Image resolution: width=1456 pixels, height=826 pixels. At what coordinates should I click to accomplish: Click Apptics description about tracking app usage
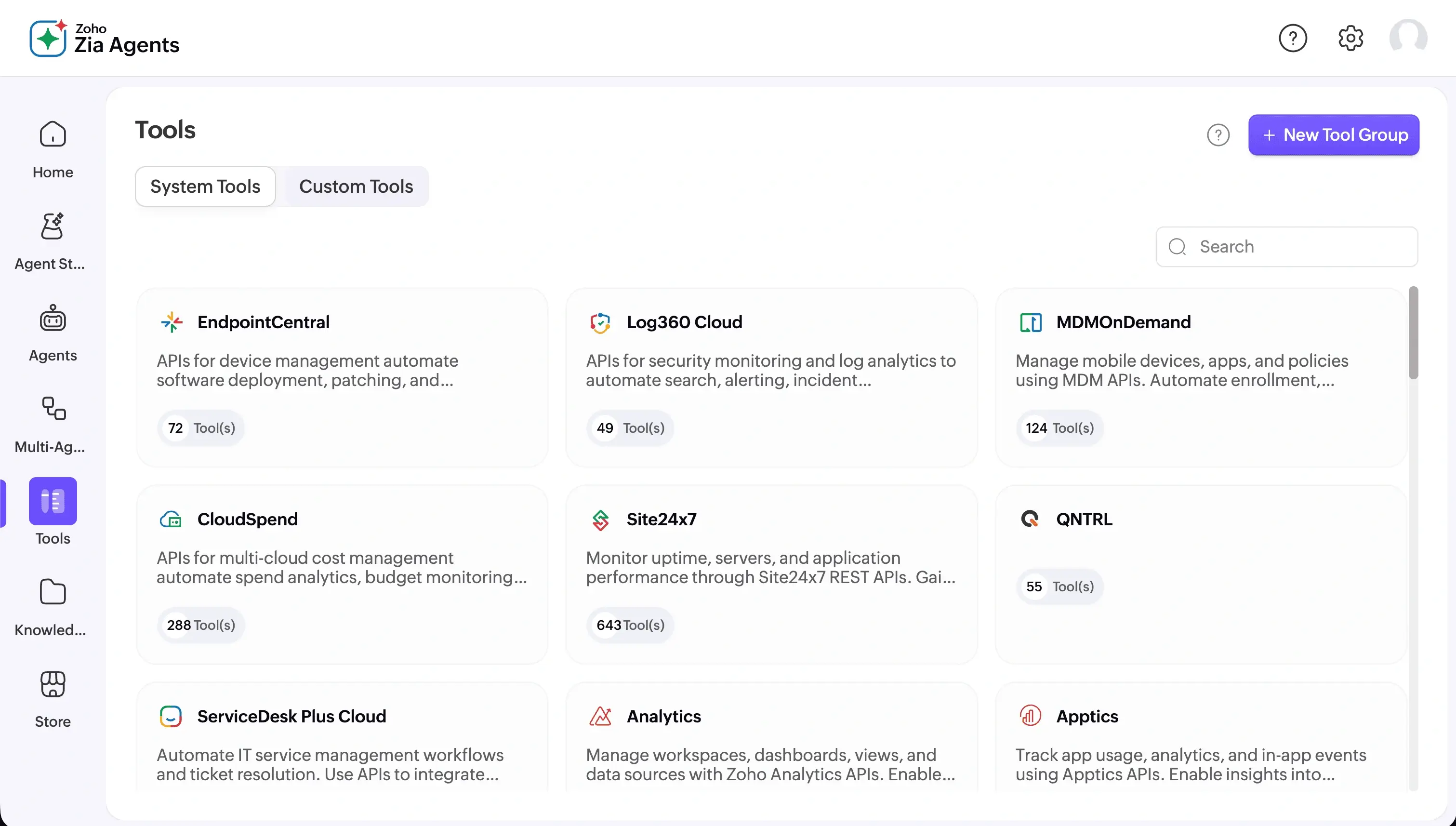[1191, 764]
